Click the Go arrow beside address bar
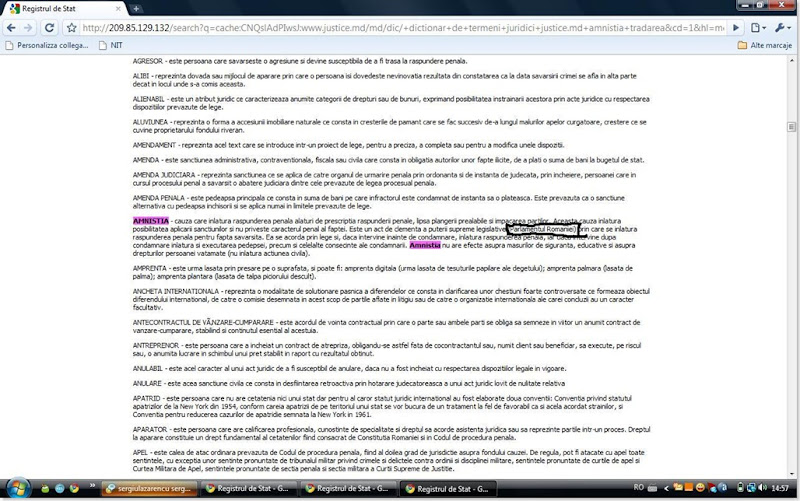 [x=736, y=28]
